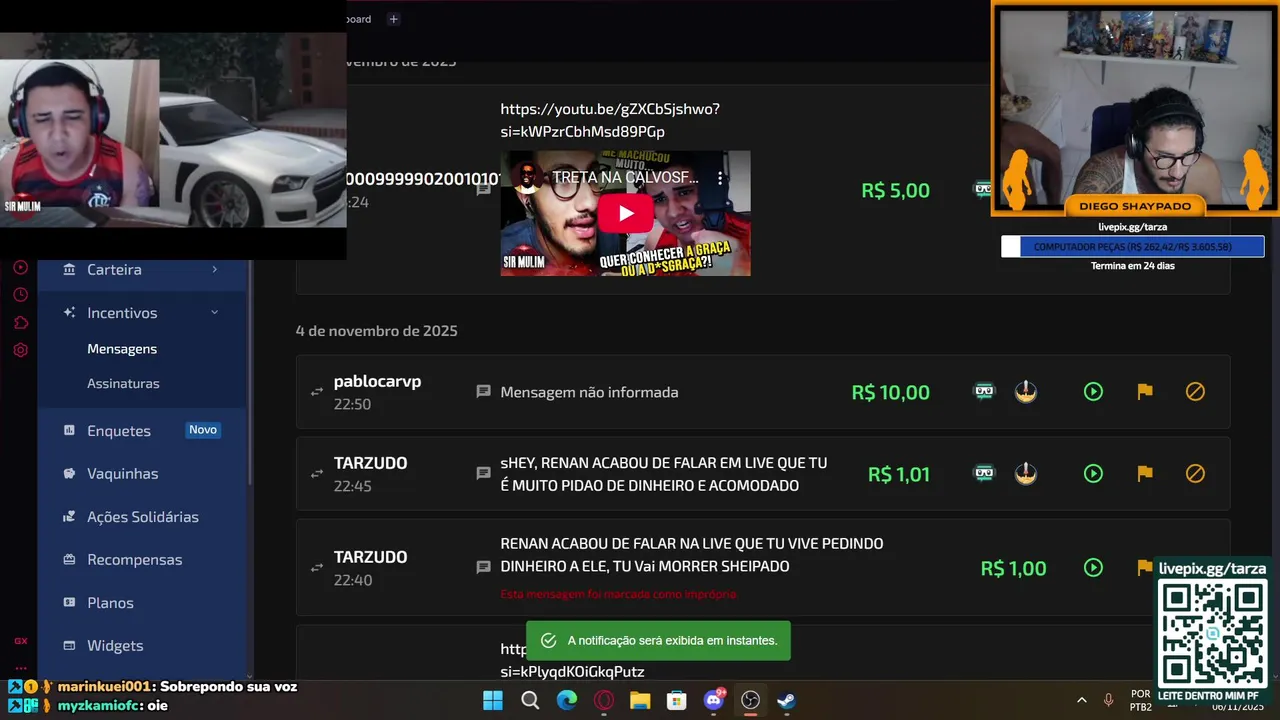Select the Assinaturas submenu item
Viewport: 1280px width, 720px height.
tap(123, 384)
